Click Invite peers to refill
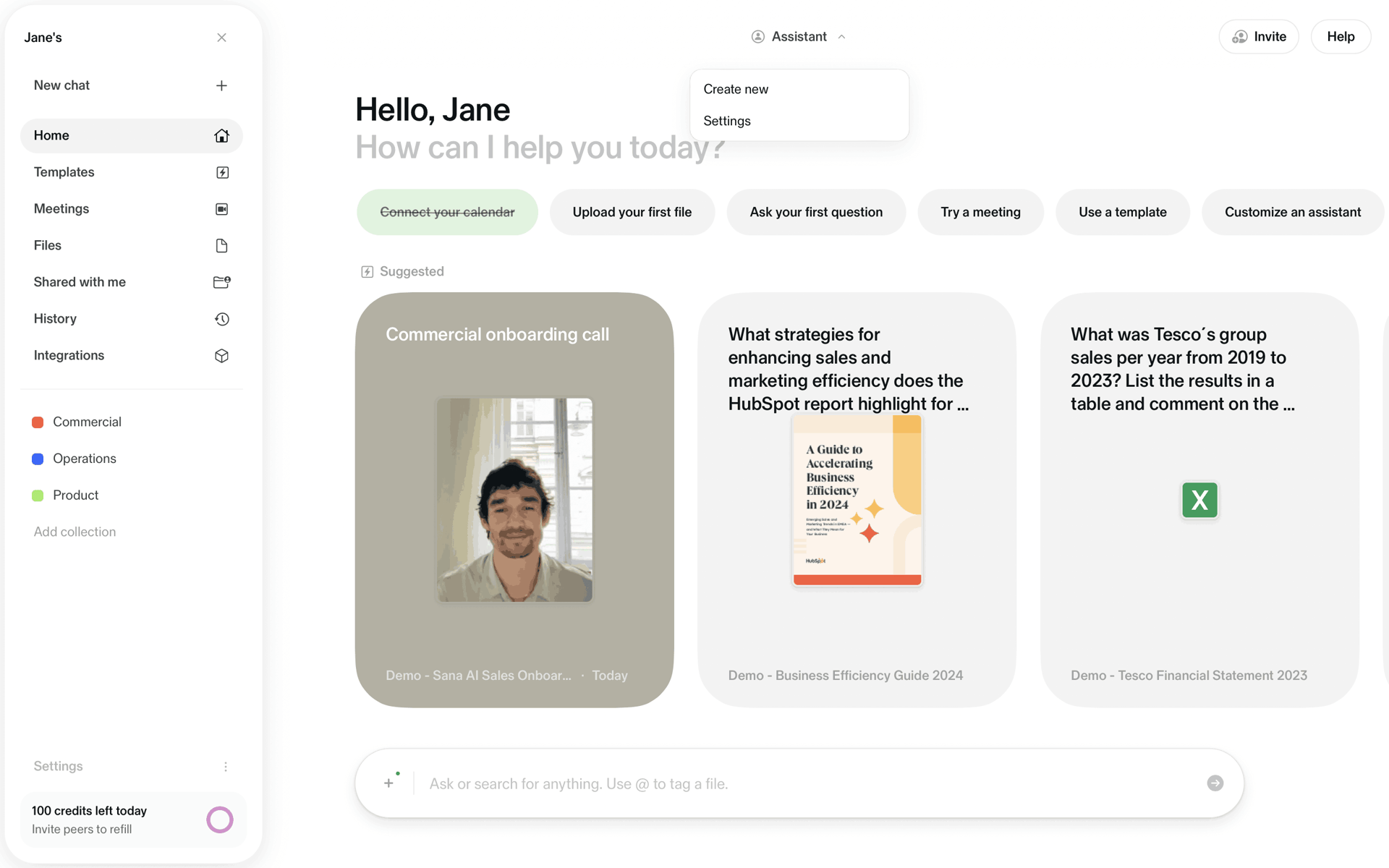This screenshot has height=868, width=1389. point(82,830)
